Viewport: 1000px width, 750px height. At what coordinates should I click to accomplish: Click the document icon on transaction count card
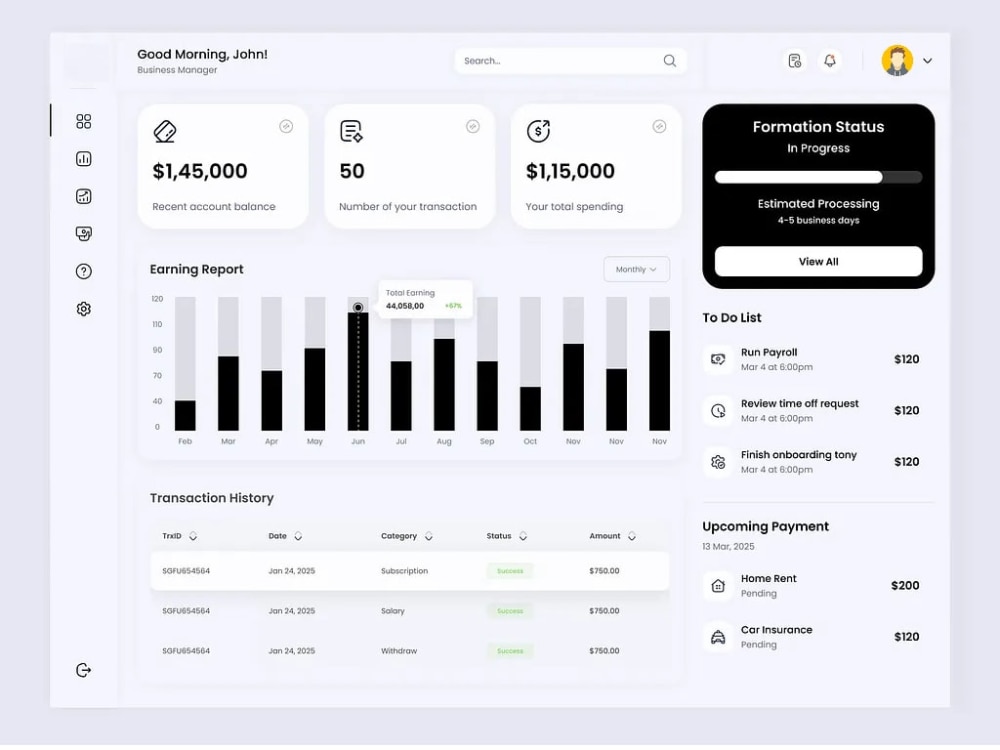click(351, 131)
